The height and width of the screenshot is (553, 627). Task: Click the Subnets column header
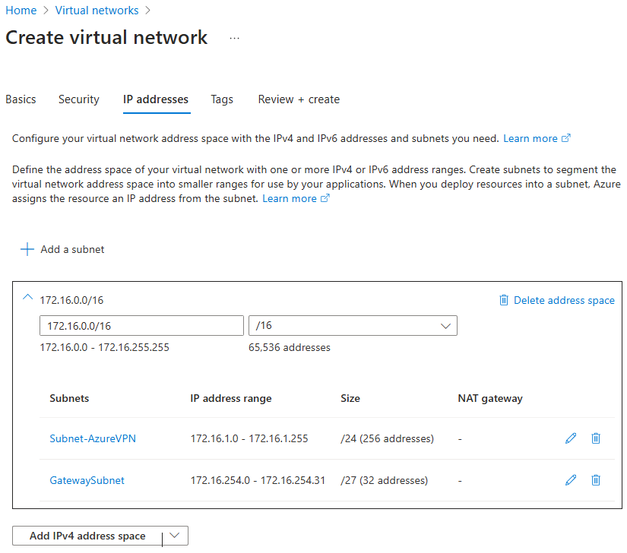point(69,398)
